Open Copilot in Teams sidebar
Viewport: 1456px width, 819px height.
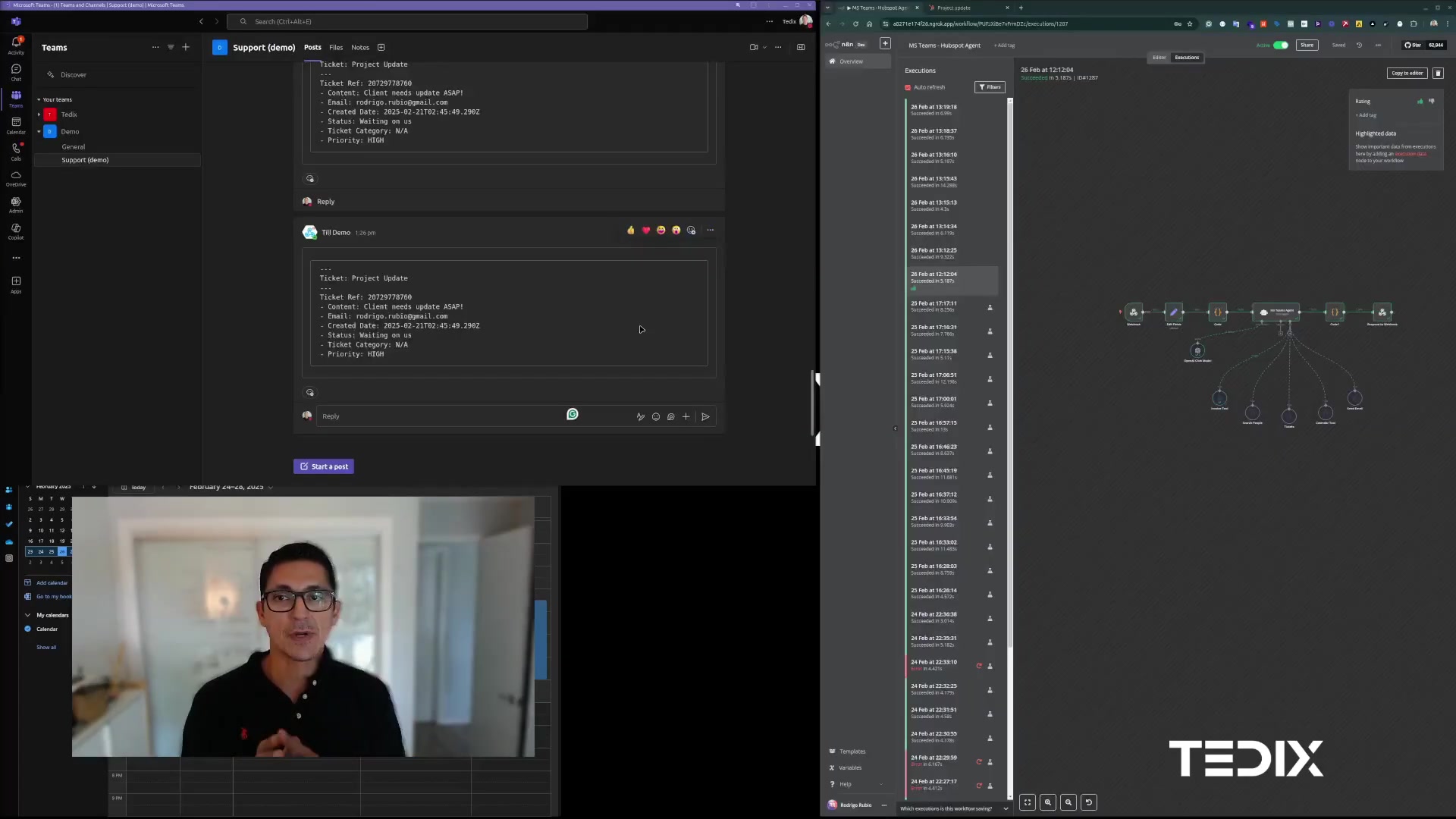tap(16, 231)
